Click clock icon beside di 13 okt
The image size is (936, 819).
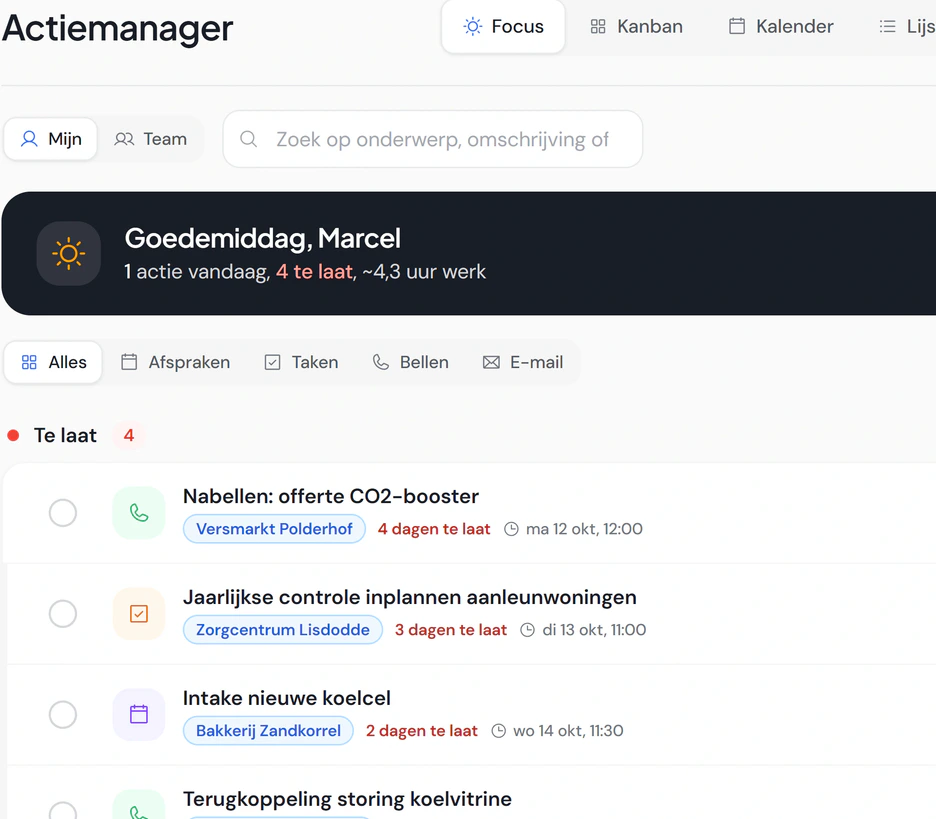pos(528,630)
